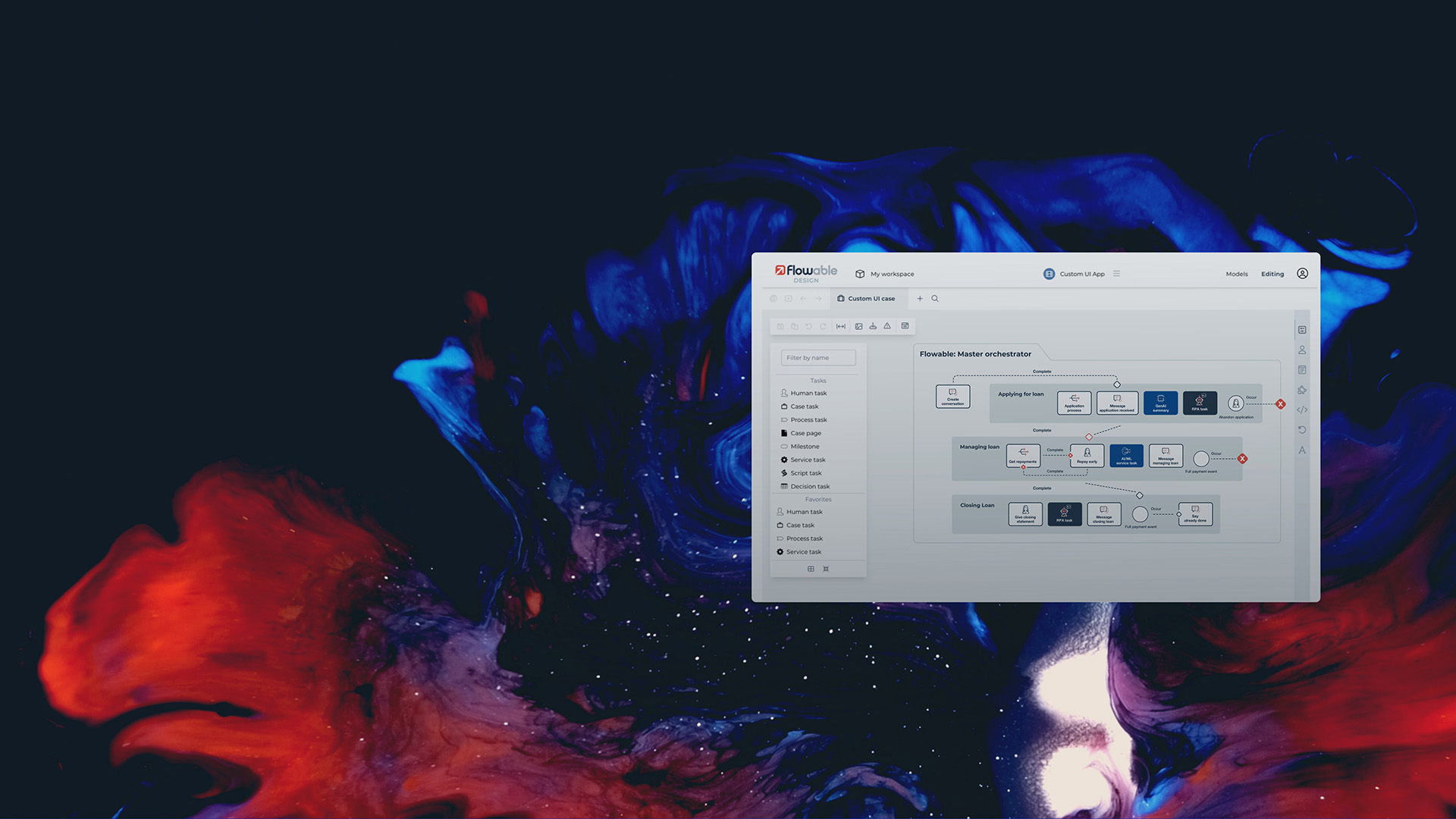
Task: Select Service task under Favorites
Action: click(x=799, y=552)
